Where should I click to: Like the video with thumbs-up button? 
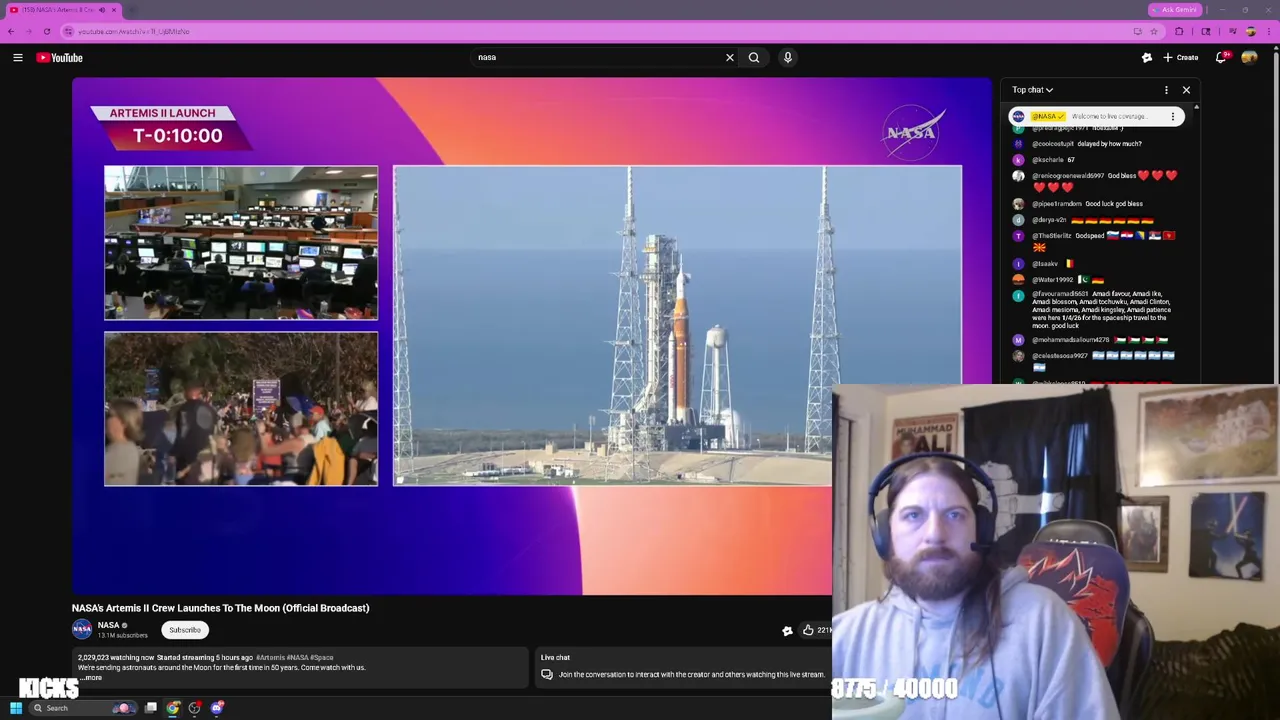coord(815,630)
